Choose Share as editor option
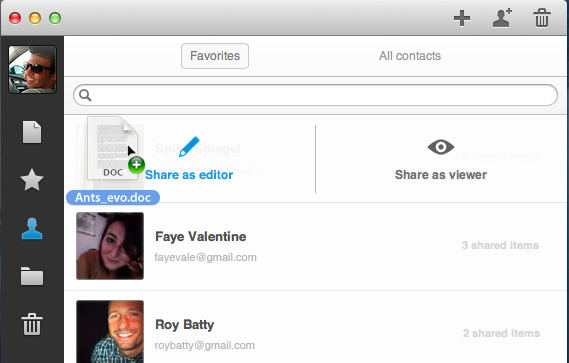Viewport: 569px width, 363px height. (189, 175)
